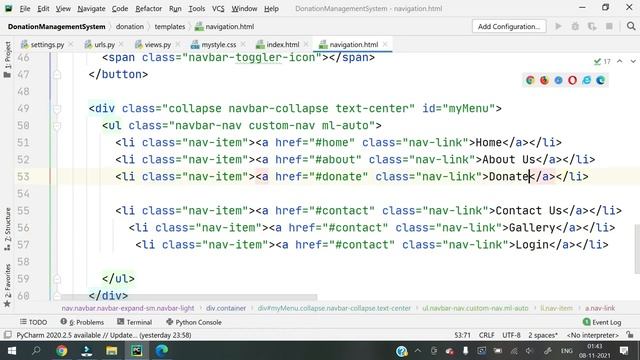Close the mystyle.css tab
Viewport: 640px width, 360px height.
(243, 44)
